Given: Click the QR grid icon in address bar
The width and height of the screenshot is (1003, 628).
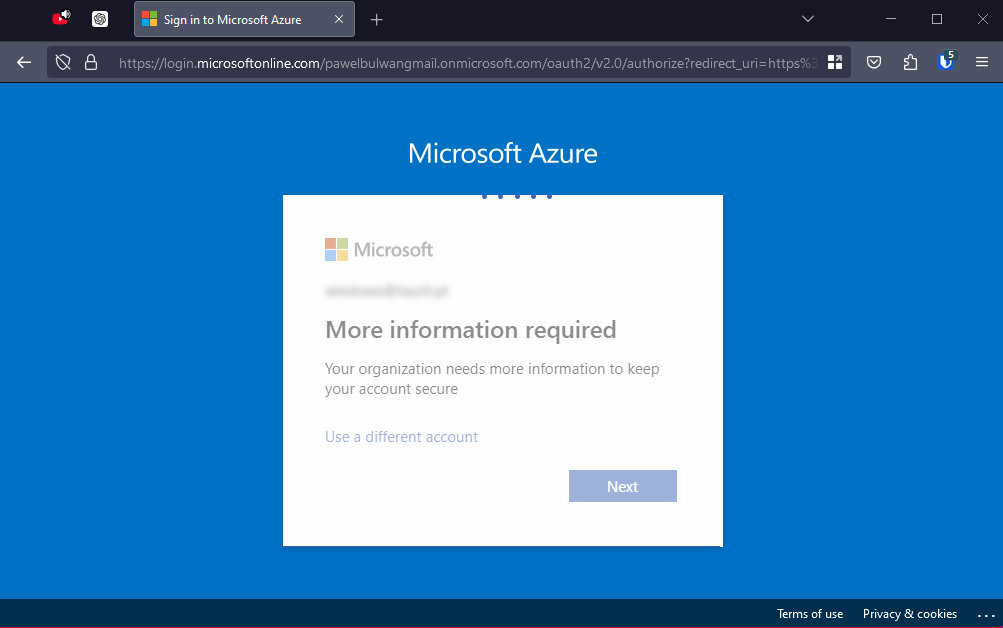Looking at the screenshot, I should 835,62.
